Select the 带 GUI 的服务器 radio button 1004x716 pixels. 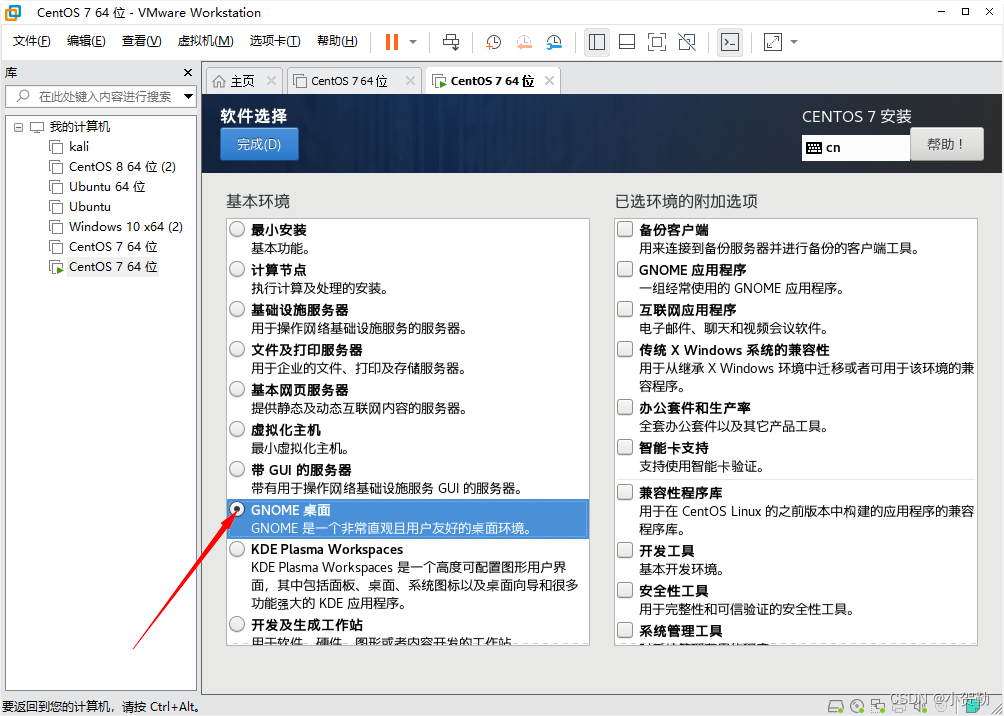tap(237, 468)
